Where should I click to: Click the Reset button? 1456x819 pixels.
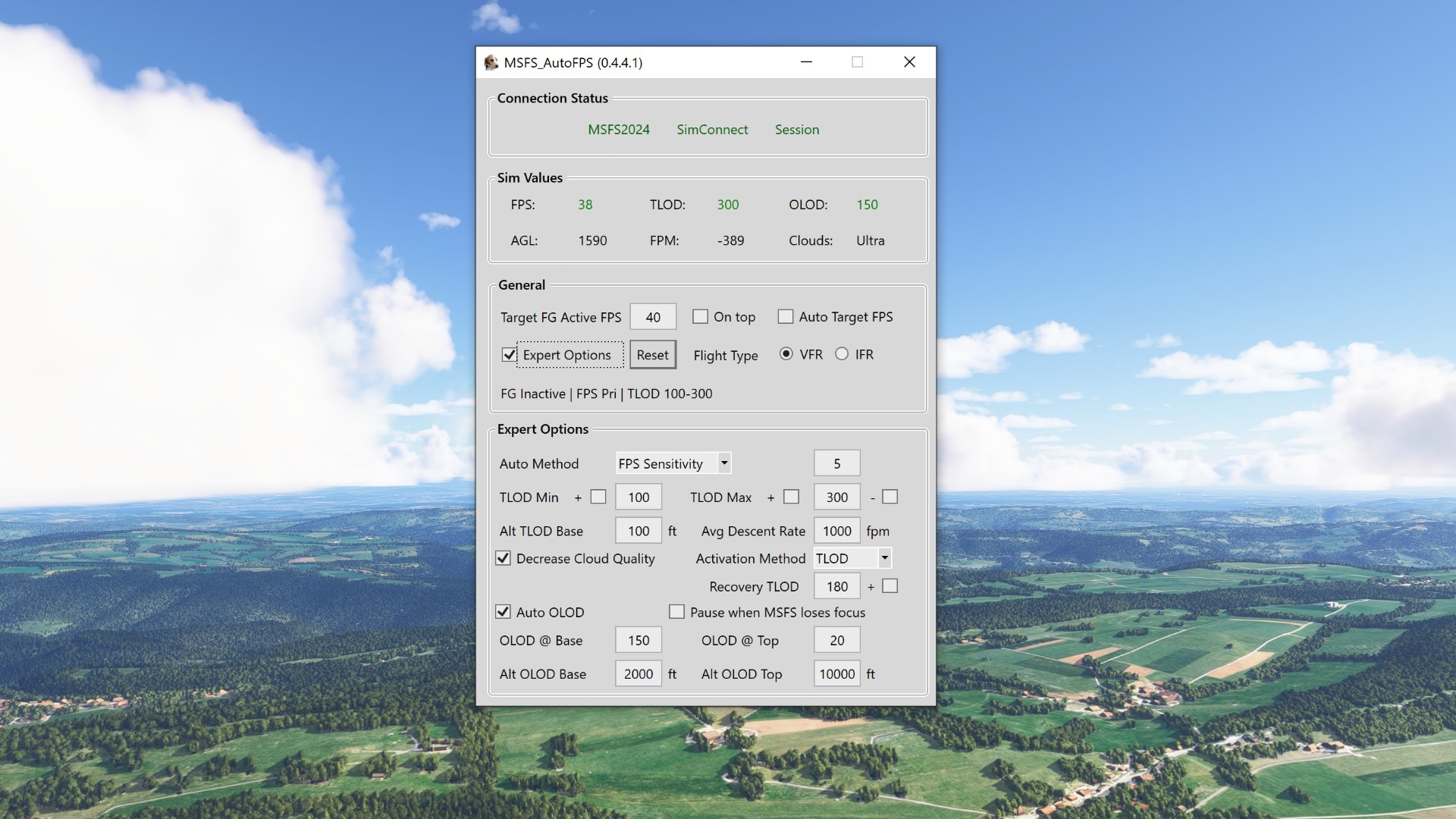coord(652,354)
